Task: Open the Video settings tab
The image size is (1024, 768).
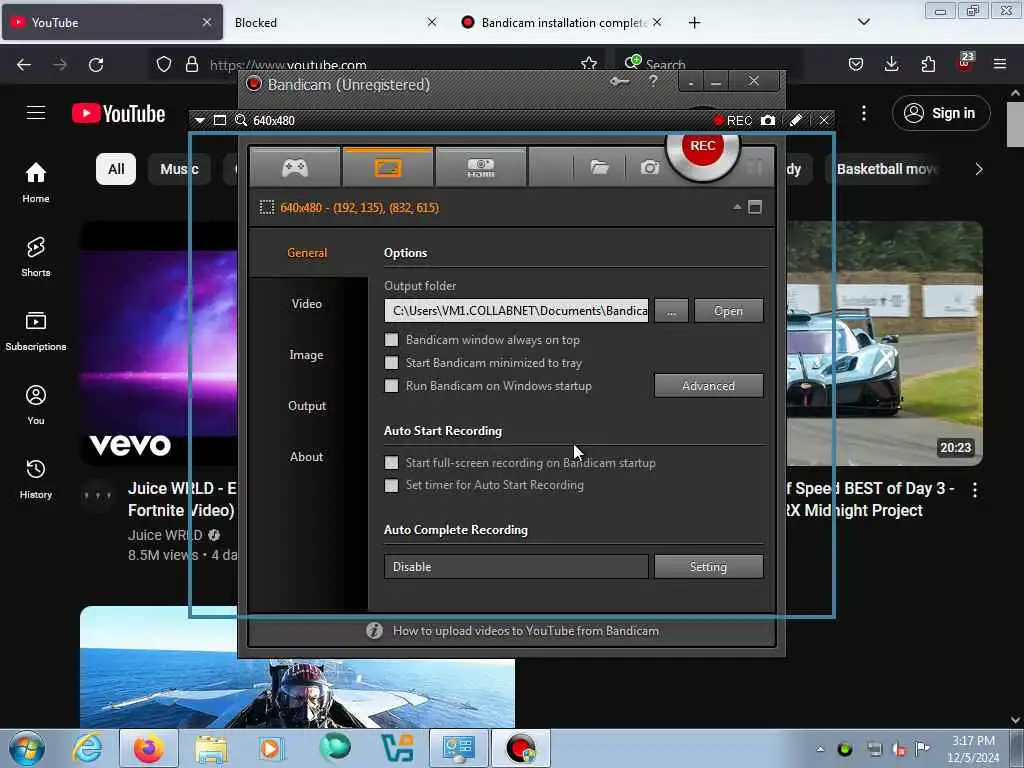Action: pyautogui.click(x=307, y=304)
